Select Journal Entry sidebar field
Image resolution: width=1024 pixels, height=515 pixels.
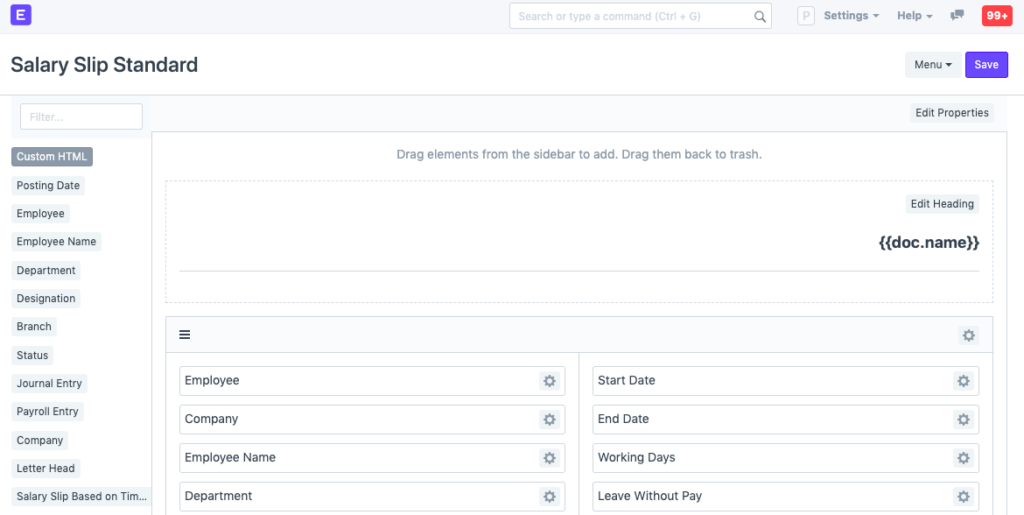(49, 383)
